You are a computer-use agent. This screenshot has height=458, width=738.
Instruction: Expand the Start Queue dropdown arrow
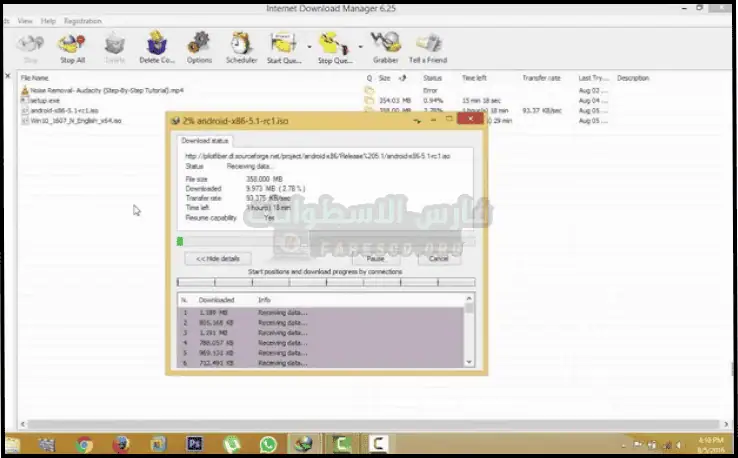click(310, 47)
